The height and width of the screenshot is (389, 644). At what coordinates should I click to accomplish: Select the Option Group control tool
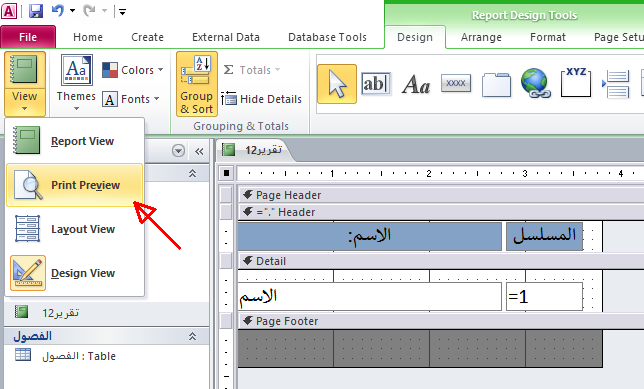(575, 83)
